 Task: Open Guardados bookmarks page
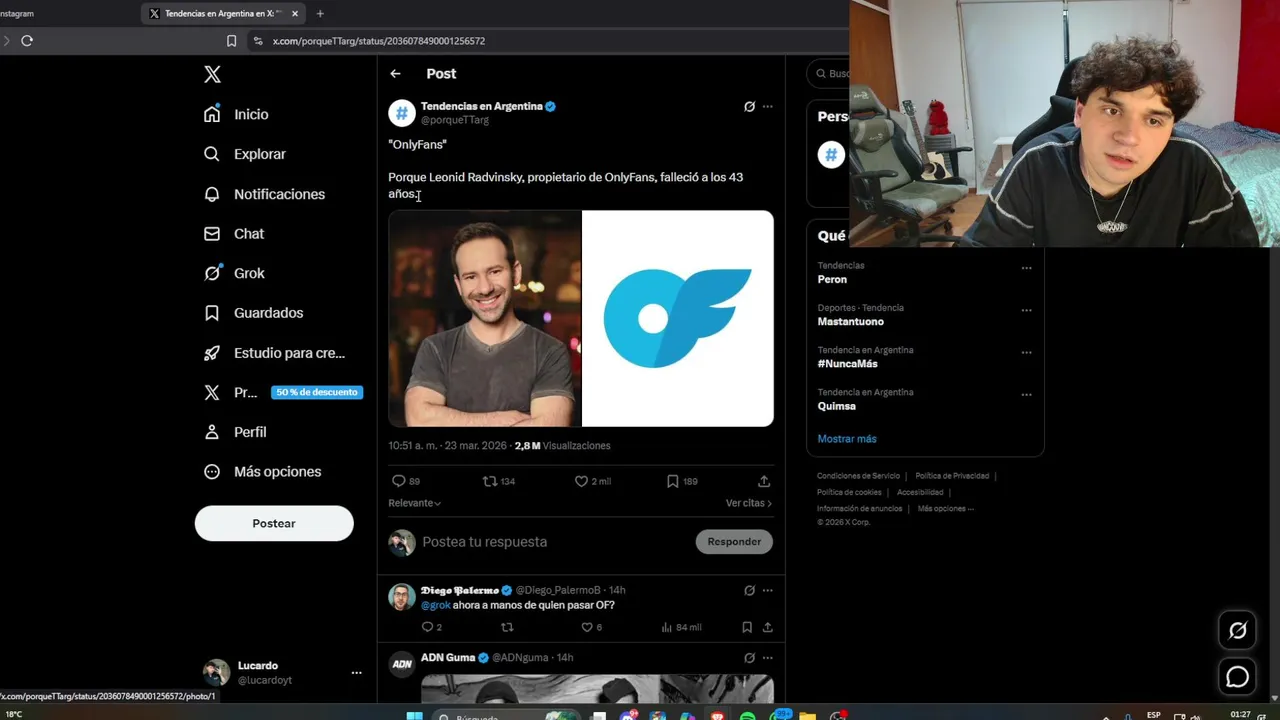pos(253,313)
